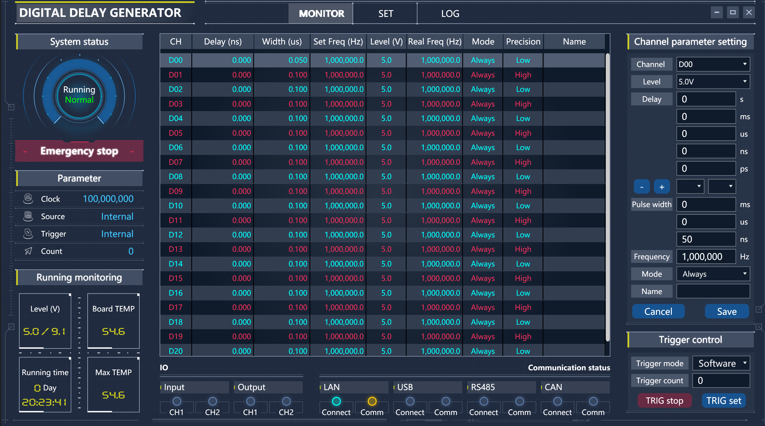Toggle the Input CH2 indicator
Screen dimensions: 765x426
[212, 401]
